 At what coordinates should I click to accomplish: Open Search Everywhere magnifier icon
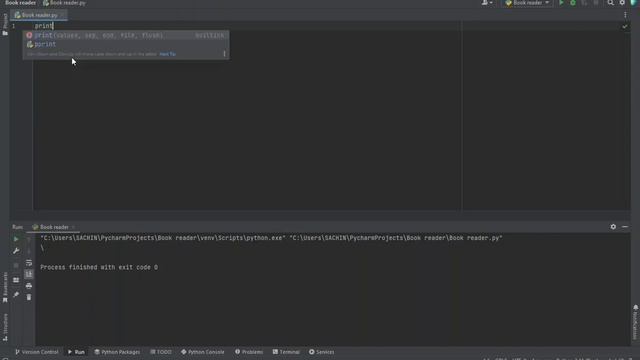tap(610, 3)
